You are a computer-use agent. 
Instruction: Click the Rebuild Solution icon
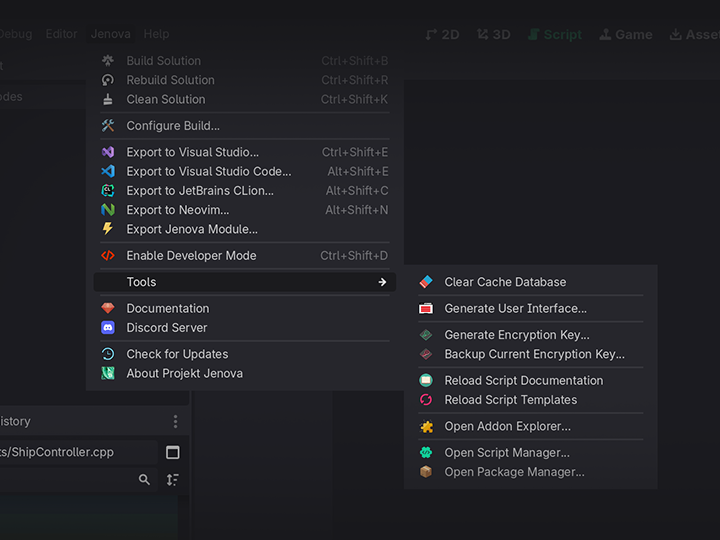(x=108, y=80)
